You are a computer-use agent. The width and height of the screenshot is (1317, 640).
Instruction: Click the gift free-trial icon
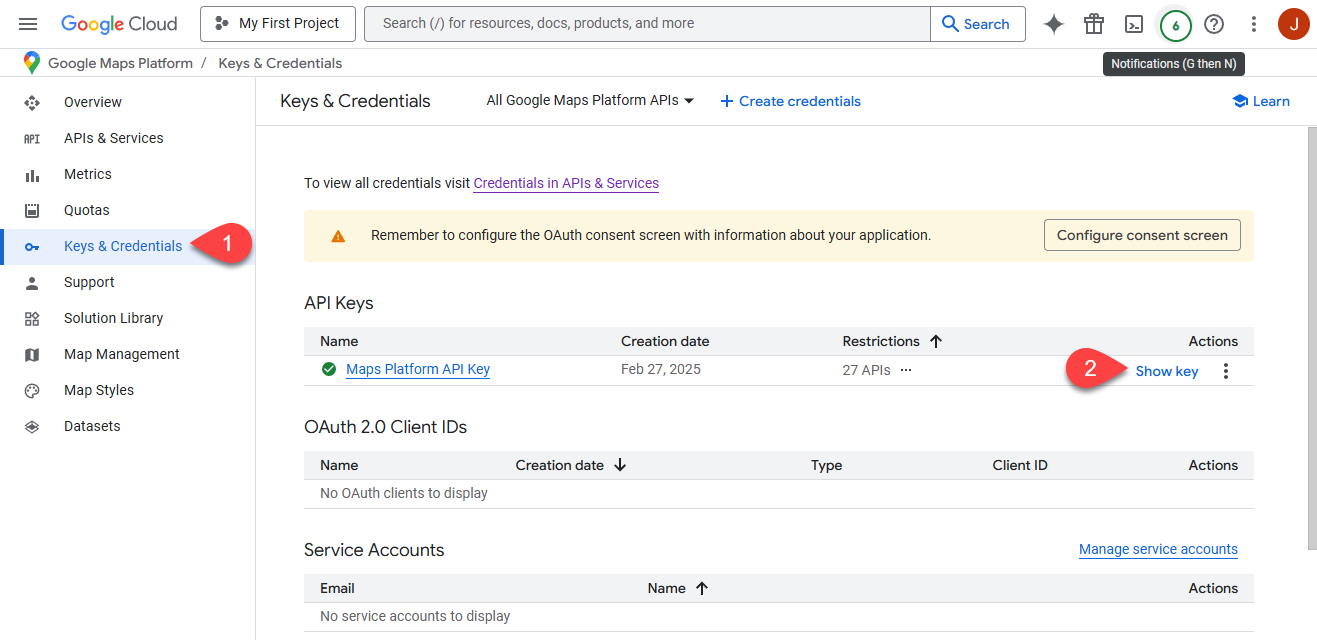click(x=1094, y=24)
